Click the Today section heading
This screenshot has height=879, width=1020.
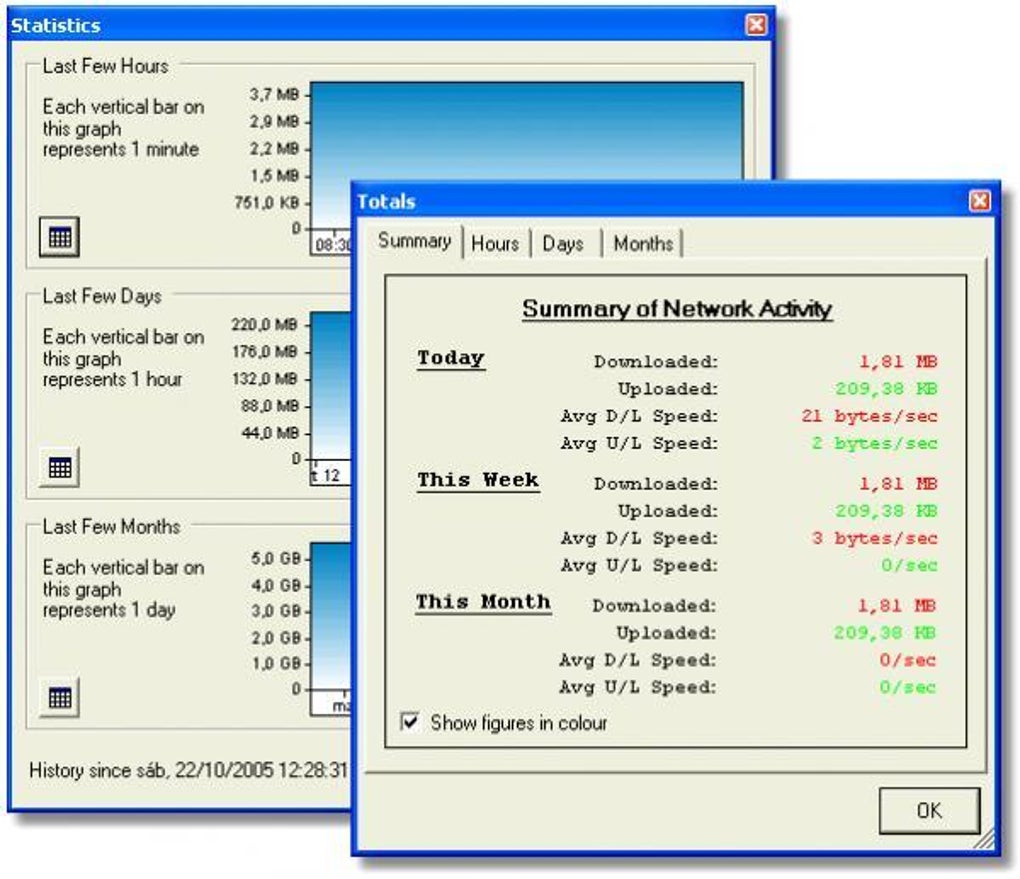[451, 358]
